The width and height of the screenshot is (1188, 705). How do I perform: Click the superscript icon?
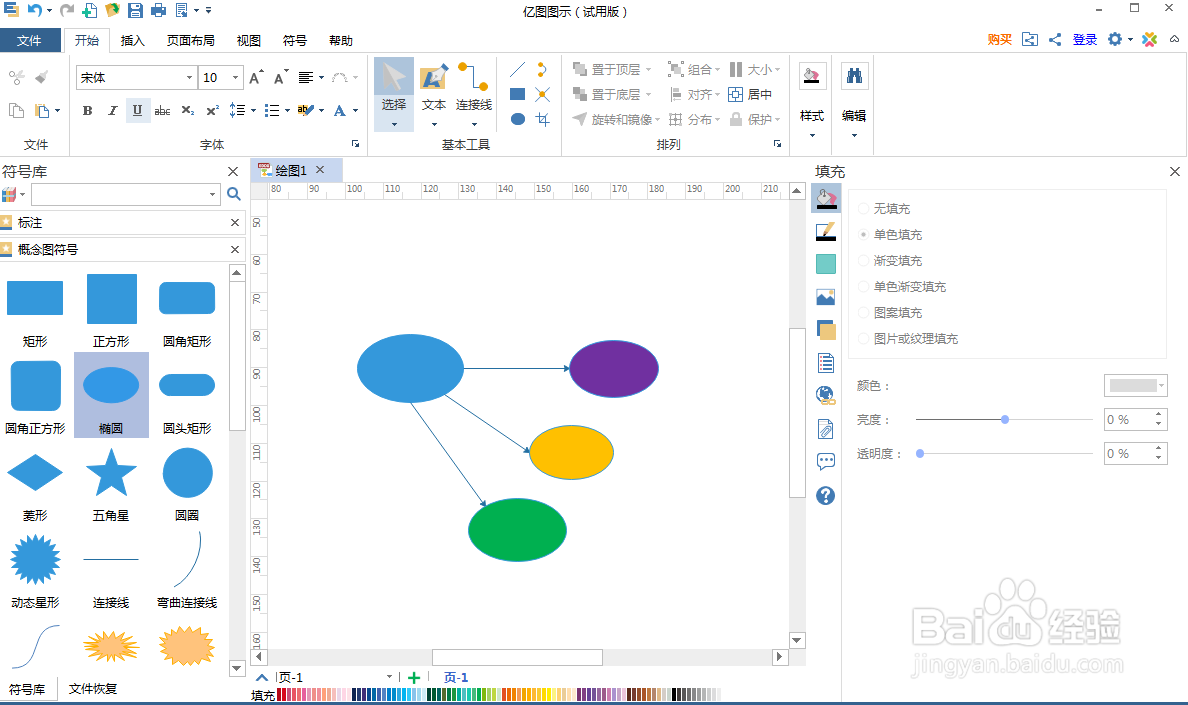(x=213, y=111)
